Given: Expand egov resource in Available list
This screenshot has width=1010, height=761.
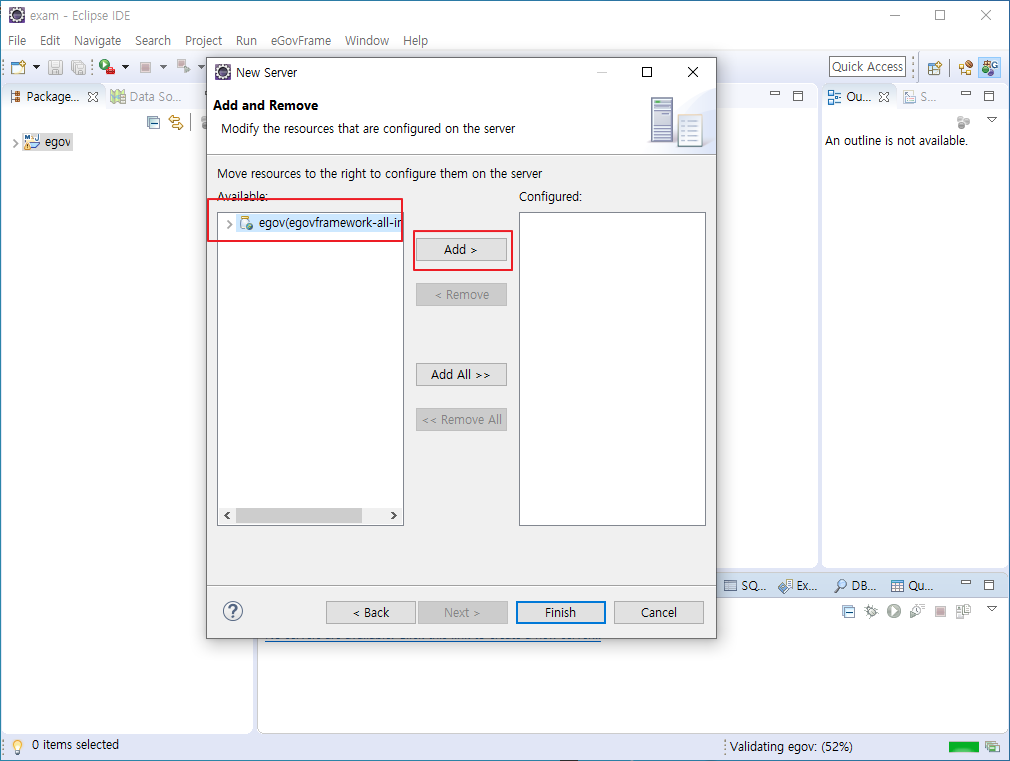Looking at the screenshot, I should [x=229, y=224].
